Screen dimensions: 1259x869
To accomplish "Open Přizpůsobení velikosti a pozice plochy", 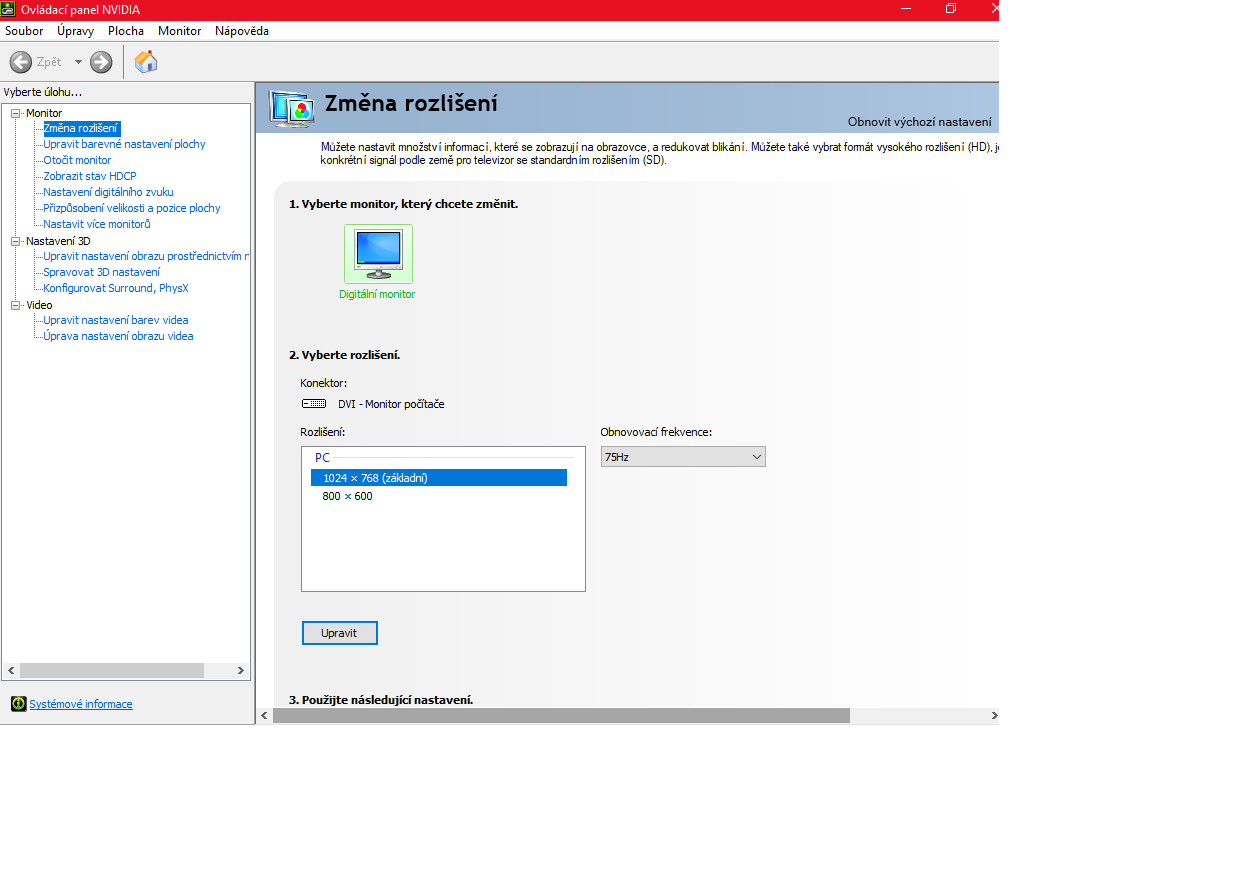I will click(x=132, y=208).
